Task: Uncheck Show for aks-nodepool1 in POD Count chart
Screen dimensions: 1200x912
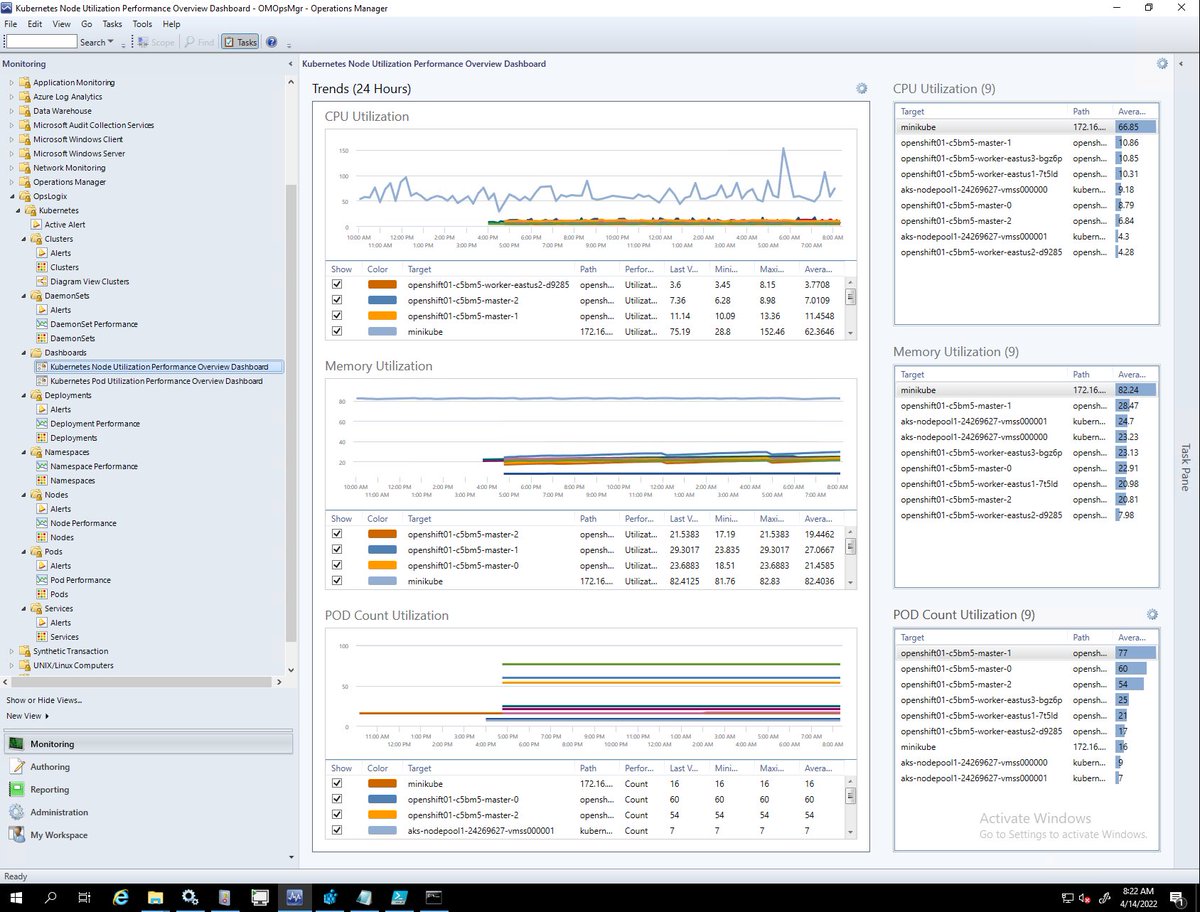Action: 337,830
